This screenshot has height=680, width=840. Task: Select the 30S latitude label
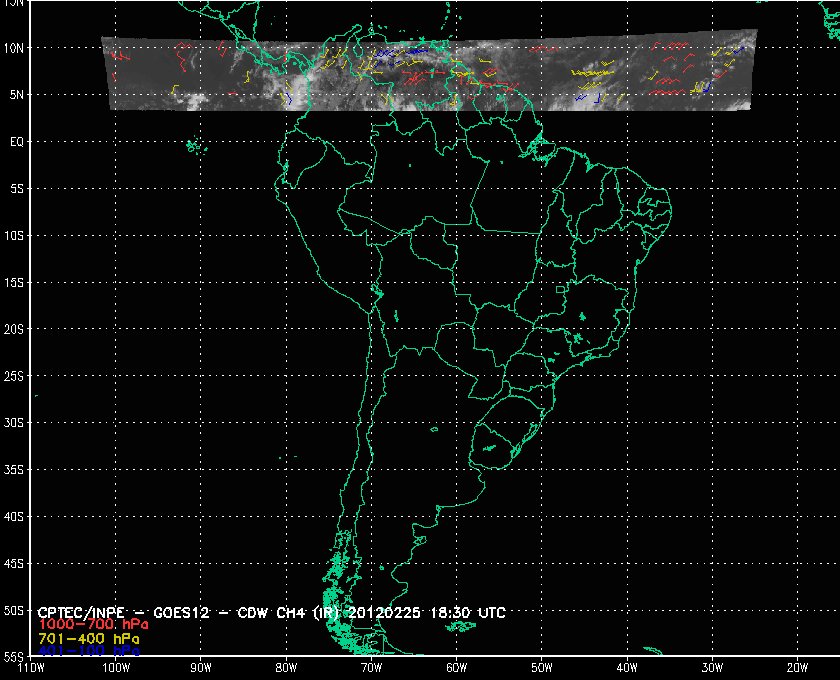tap(14, 423)
